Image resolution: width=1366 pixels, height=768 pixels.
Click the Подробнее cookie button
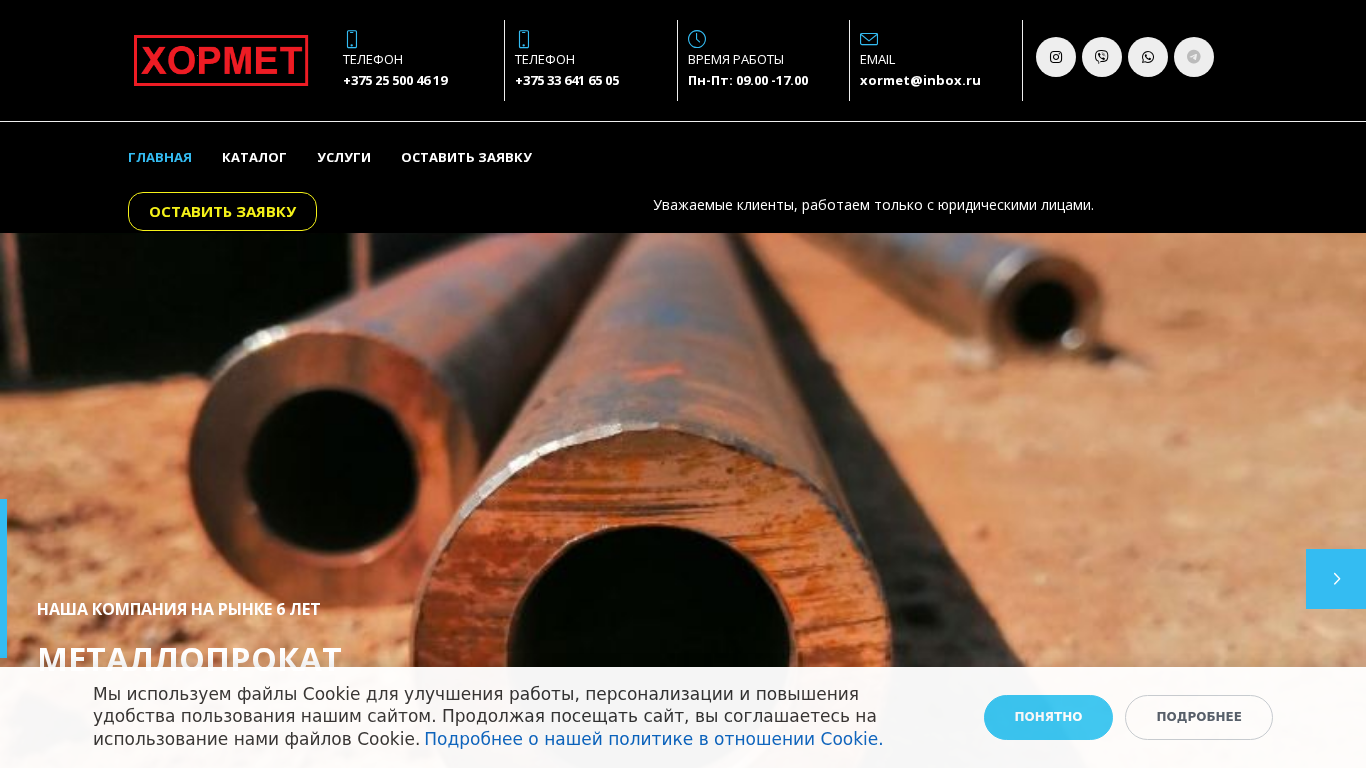(x=1199, y=717)
